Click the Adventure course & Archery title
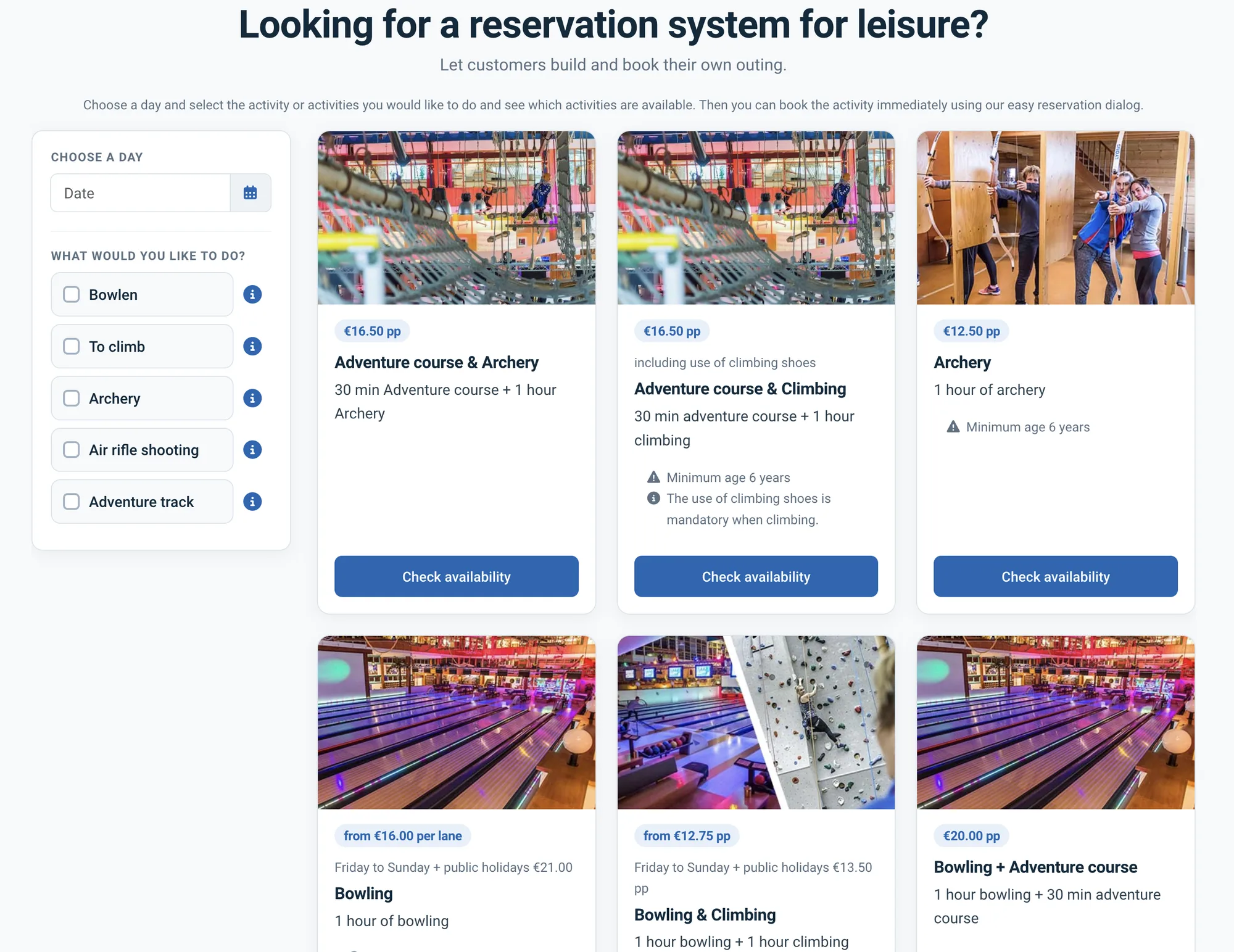 (x=436, y=362)
